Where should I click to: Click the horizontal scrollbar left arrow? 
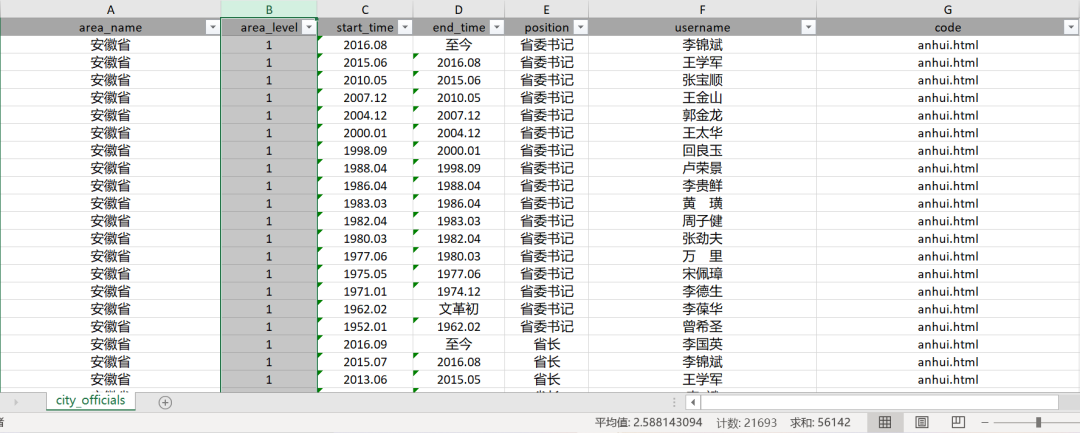pos(693,402)
